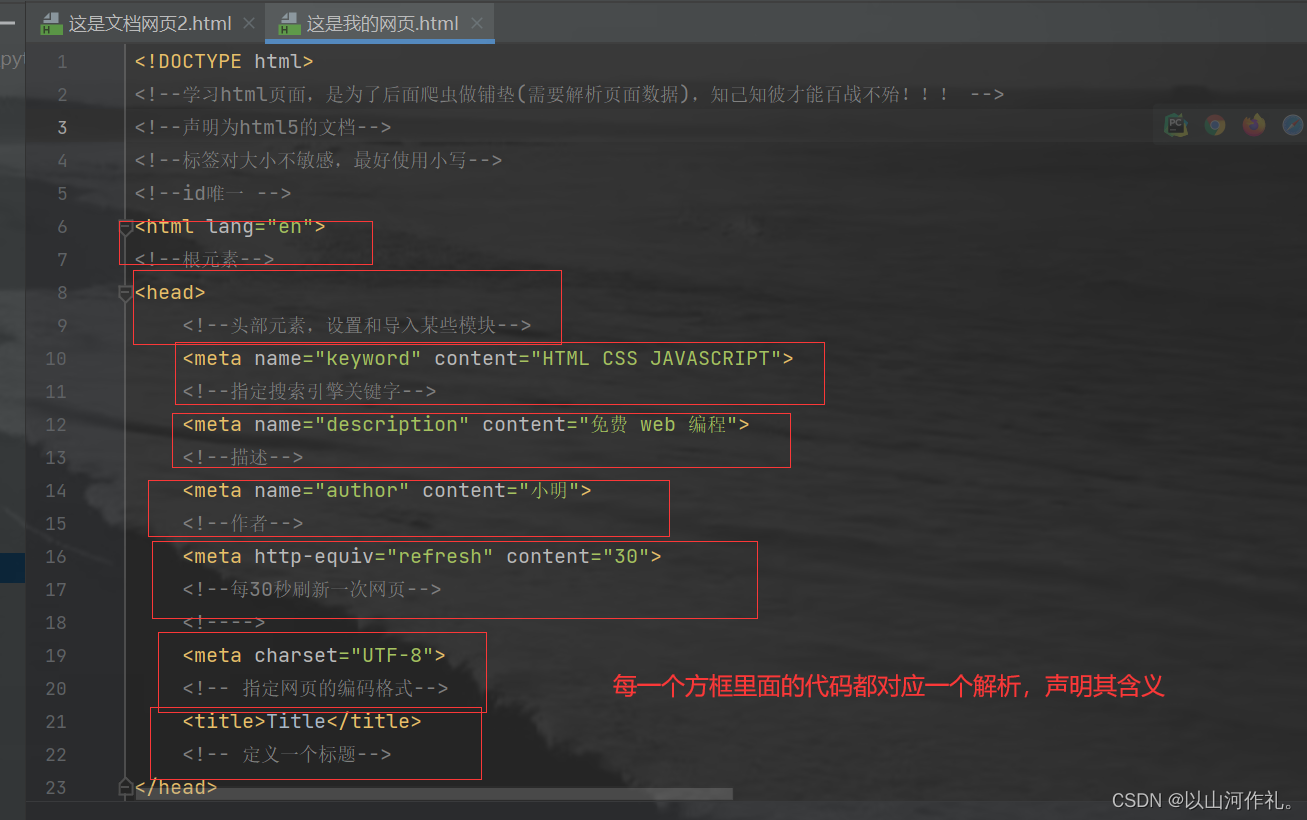Click the <!--指定搜索引擎关键字--> comment
Screen dimensions: 1307x820
pos(310,392)
